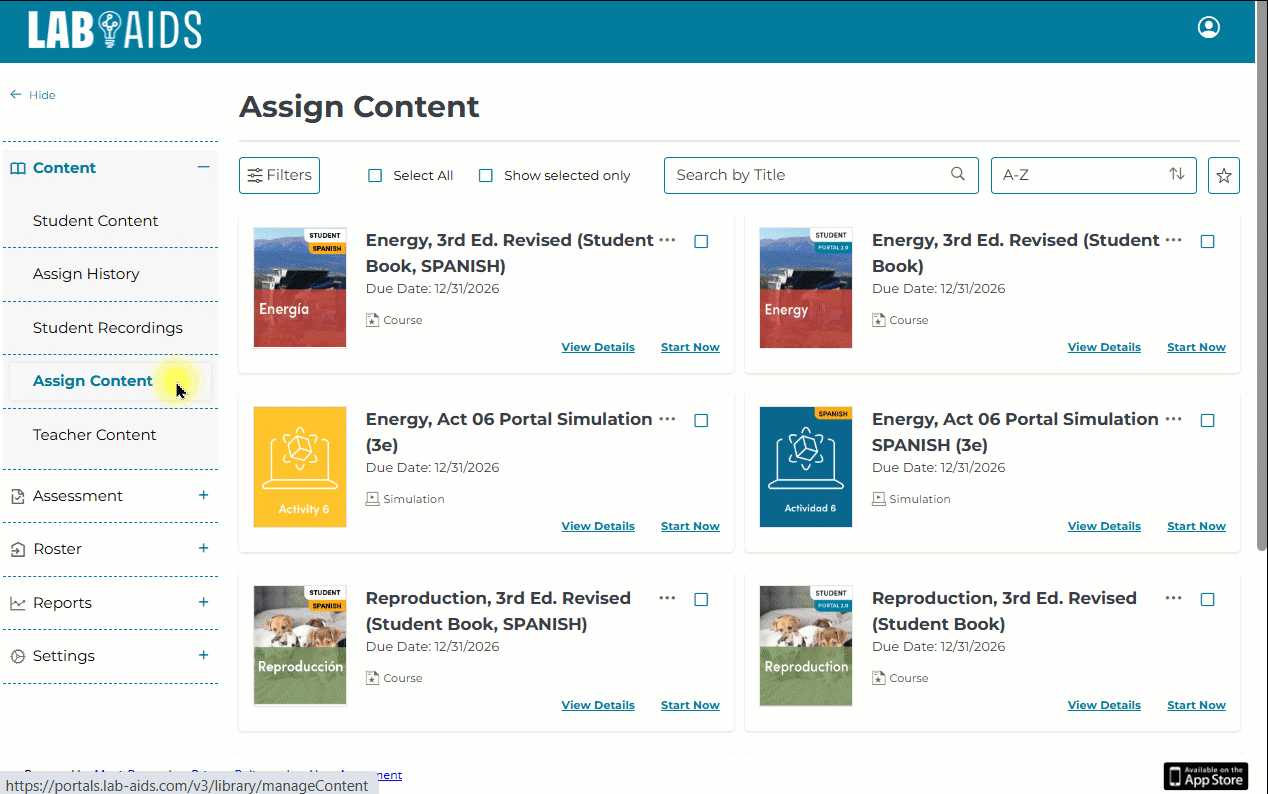This screenshot has height=794, width=1268.
Task: Click the LAB-AIDS logo
Action: [115, 30]
